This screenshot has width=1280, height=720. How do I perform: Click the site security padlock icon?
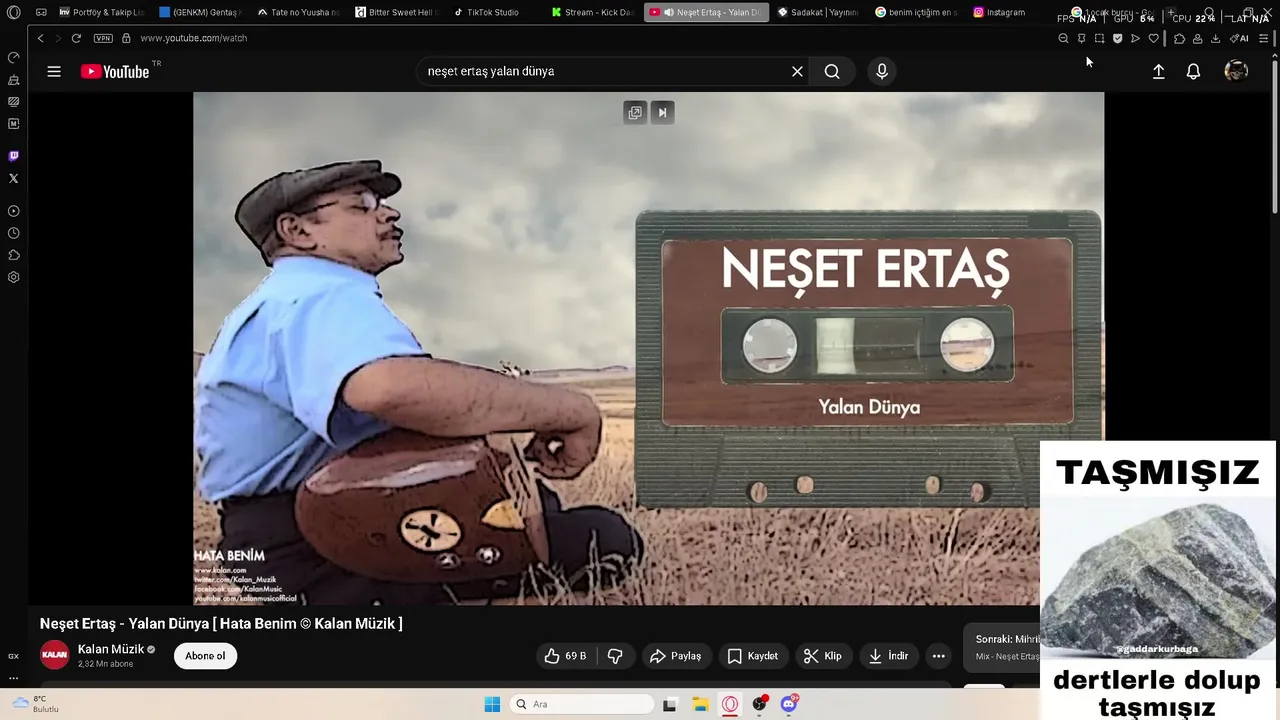click(126, 38)
